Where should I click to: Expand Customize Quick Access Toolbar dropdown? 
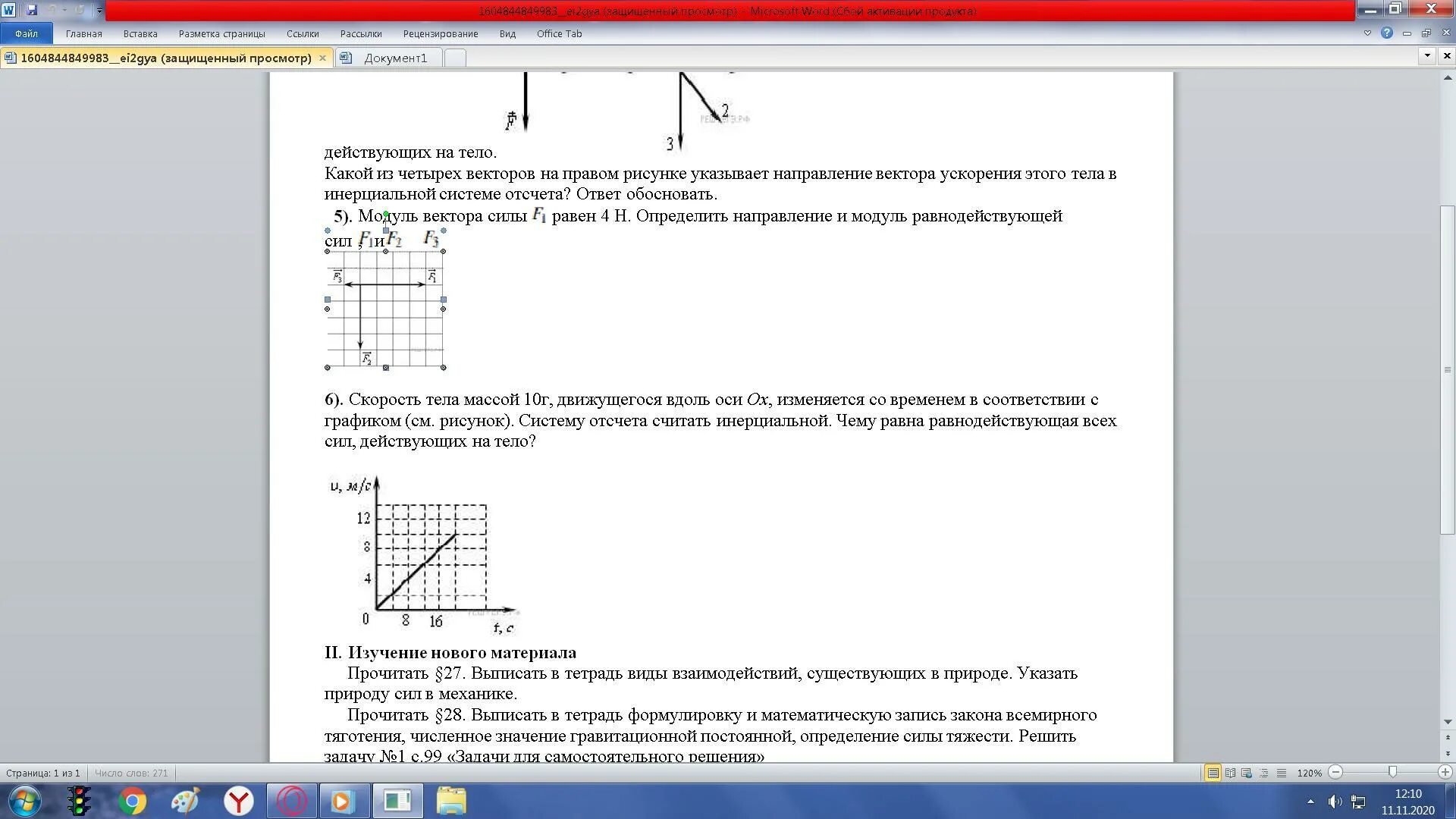point(99,11)
